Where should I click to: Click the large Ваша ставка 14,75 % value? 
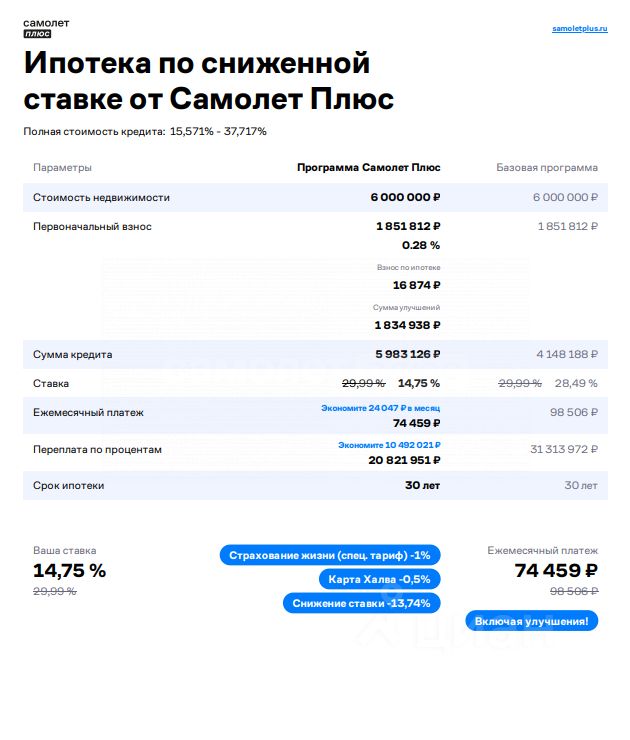click(69, 571)
